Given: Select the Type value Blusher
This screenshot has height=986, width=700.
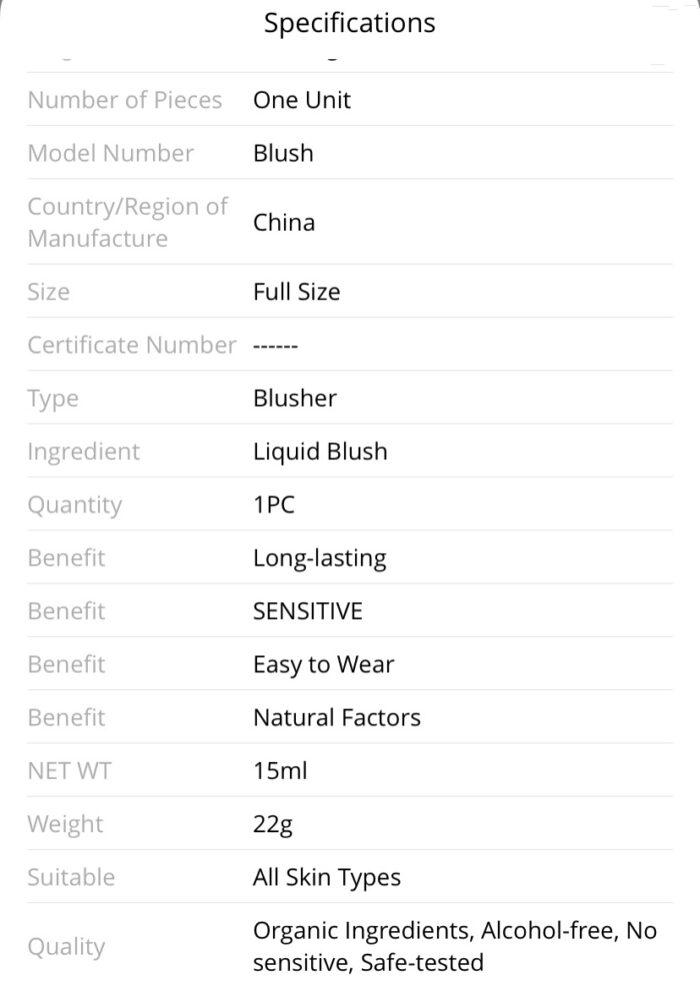Looking at the screenshot, I should (295, 398).
